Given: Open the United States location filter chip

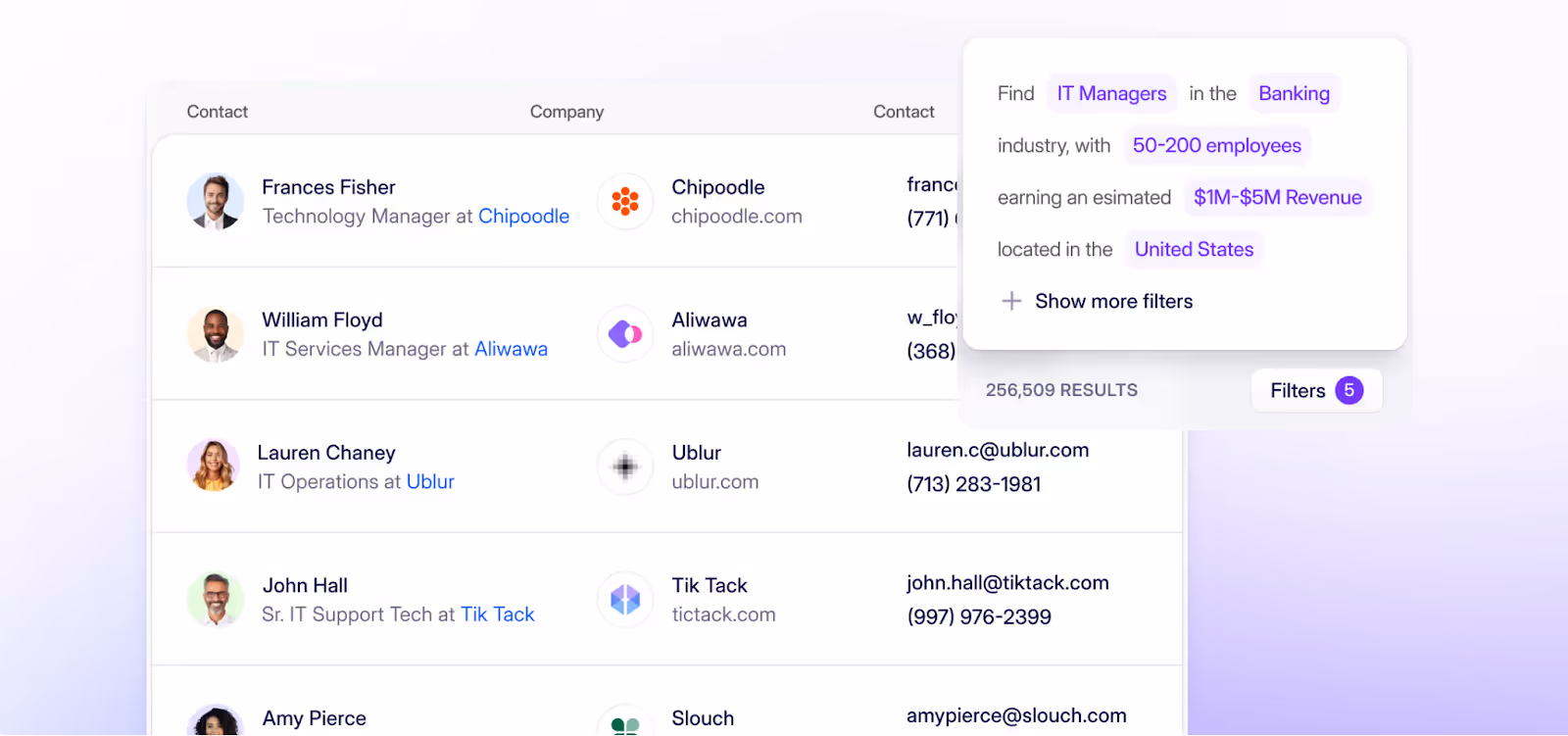Looking at the screenshot, I should pos(1194,250).
